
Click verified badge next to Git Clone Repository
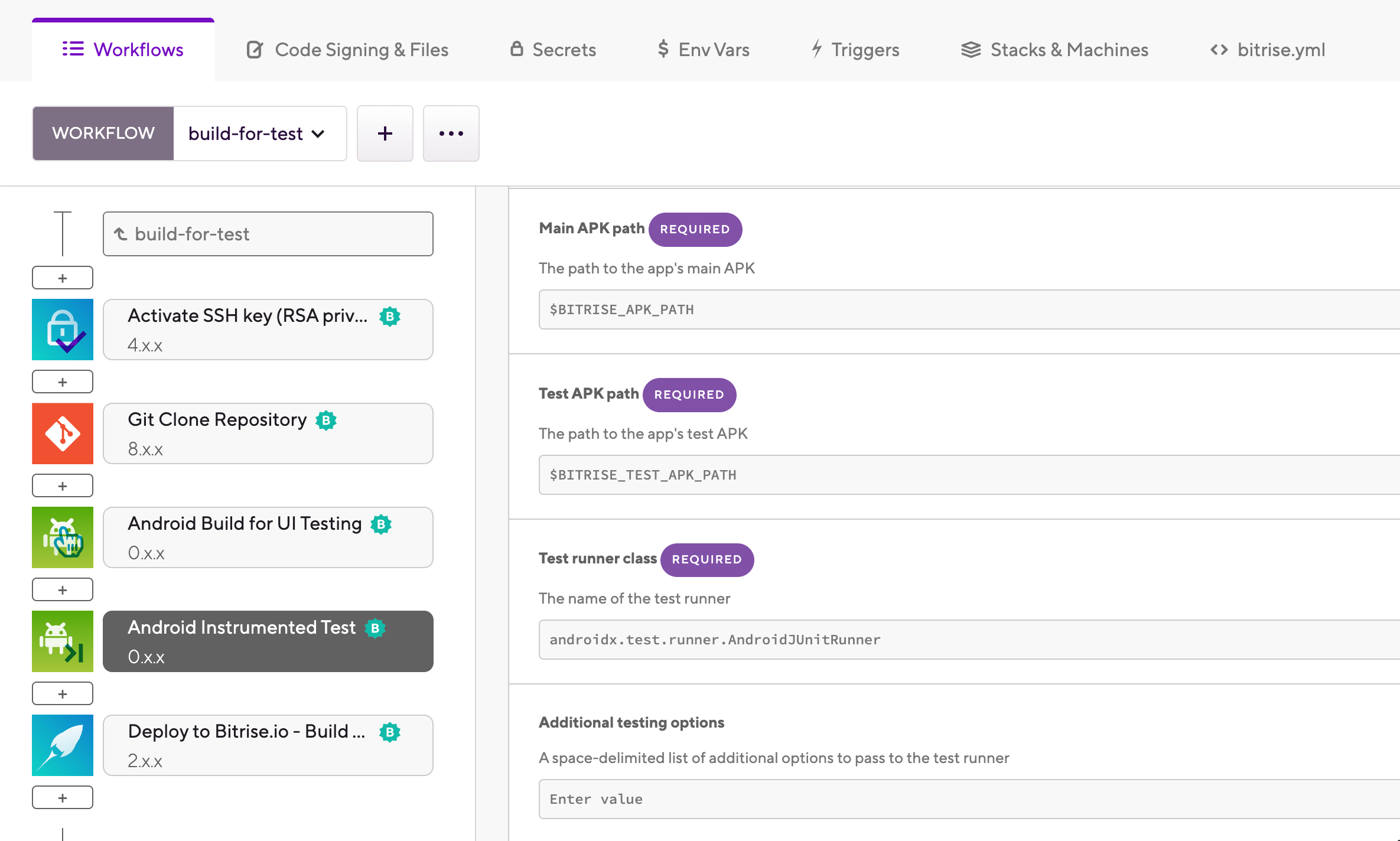click(x=326, y=420)
